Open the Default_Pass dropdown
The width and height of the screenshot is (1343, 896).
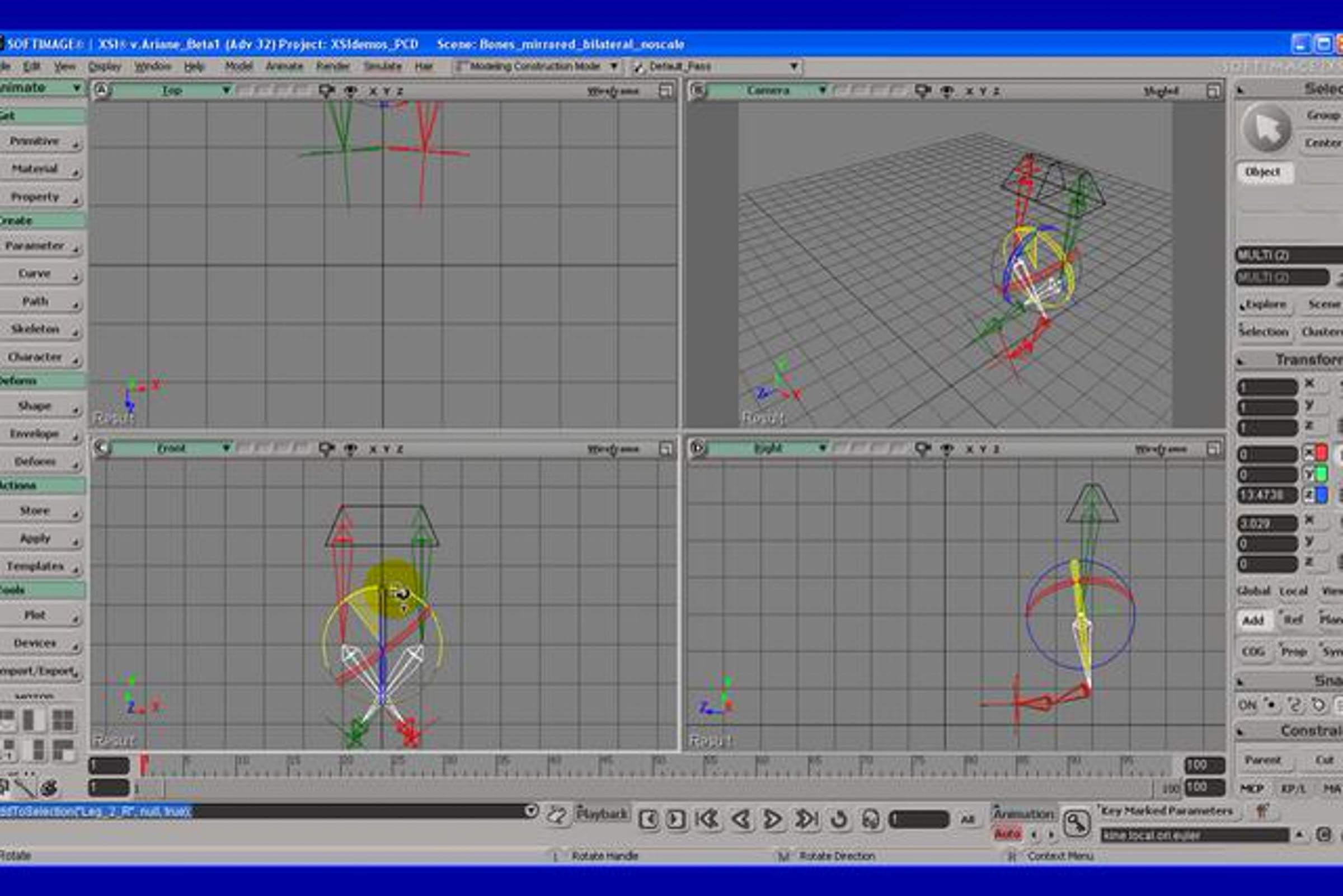click(x=716, y=67)
